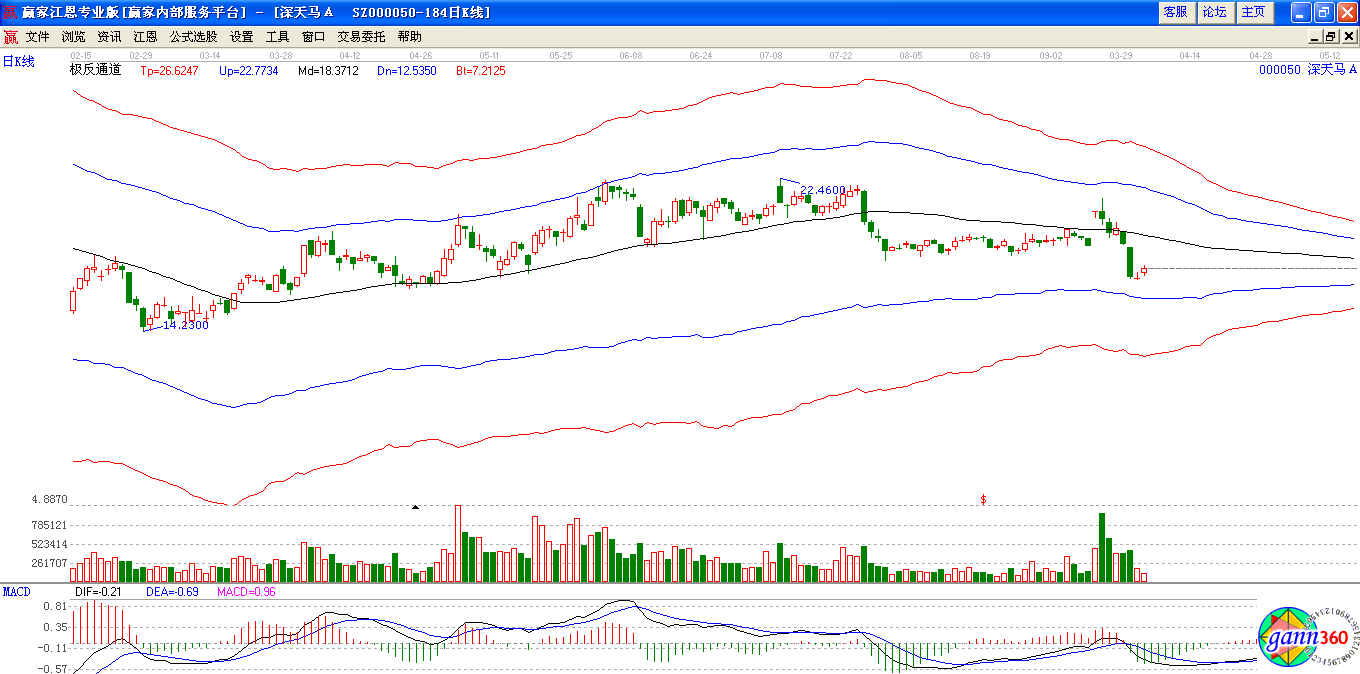
Task: Open the 工具 menu
Action: click(x=277, y=37)
